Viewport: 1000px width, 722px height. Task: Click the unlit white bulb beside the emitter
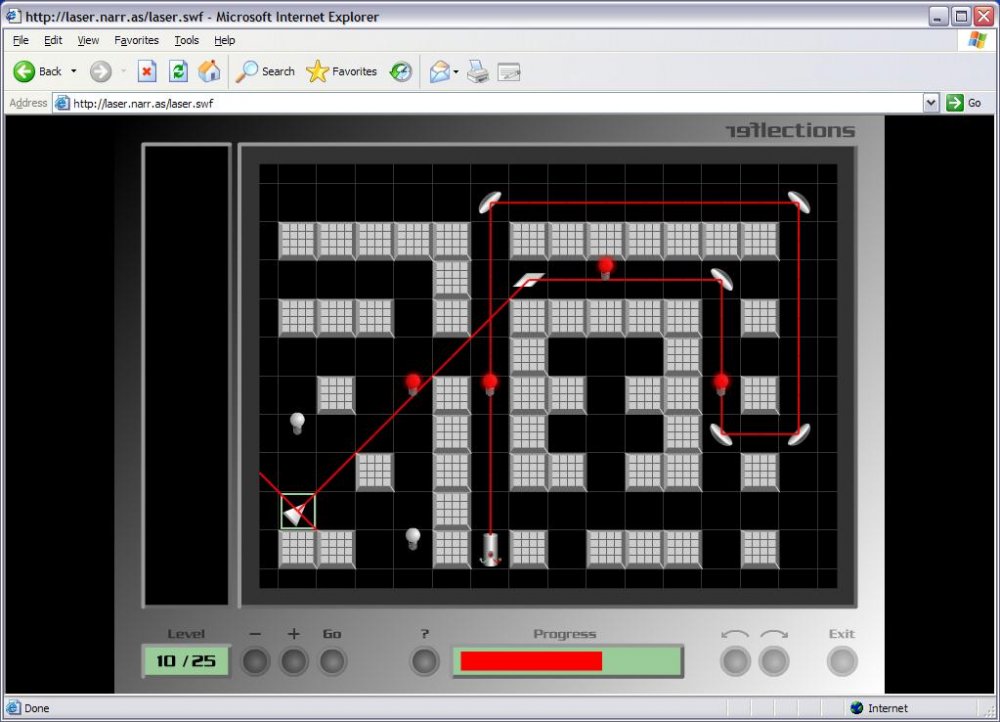pyautogui.click(x=413, y=538)
